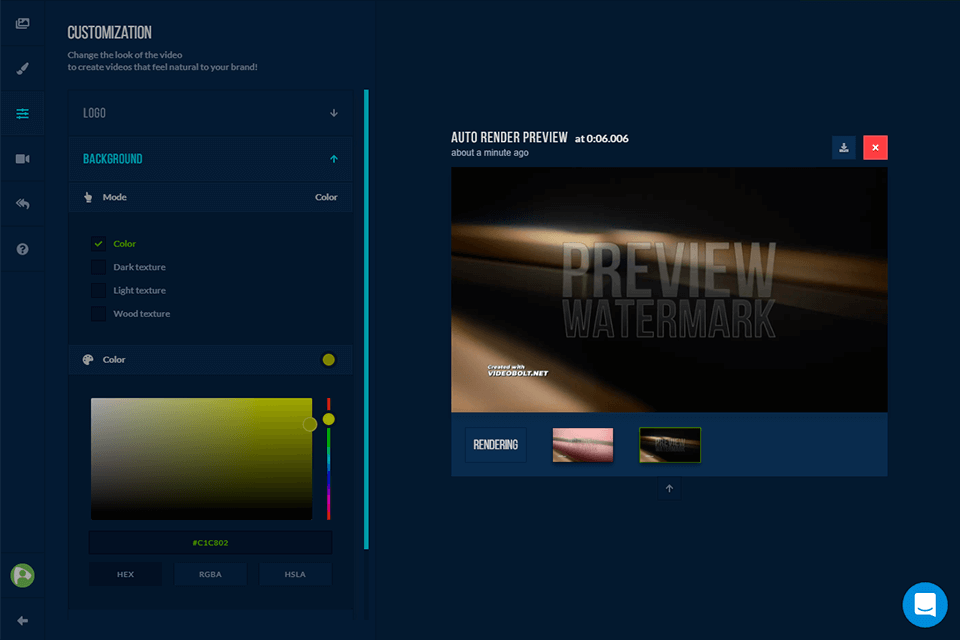Enable the Light texture option
The height and width of the screenshot is (640, 960).
tap(99, 290)
